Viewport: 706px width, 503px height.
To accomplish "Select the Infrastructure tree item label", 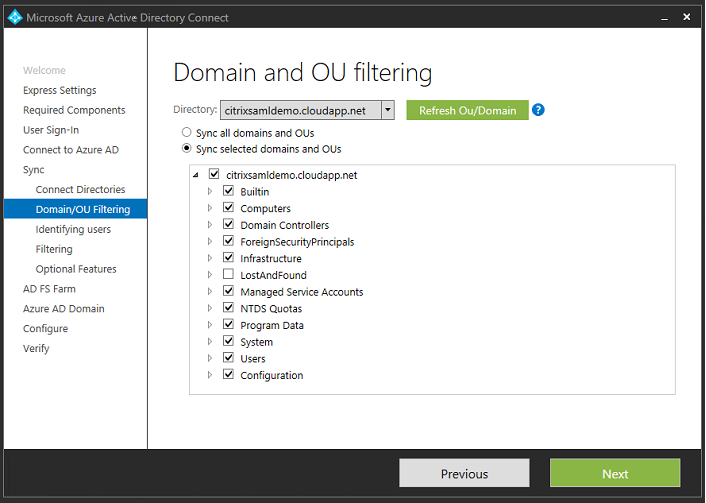I will click(x=270, y=259).
